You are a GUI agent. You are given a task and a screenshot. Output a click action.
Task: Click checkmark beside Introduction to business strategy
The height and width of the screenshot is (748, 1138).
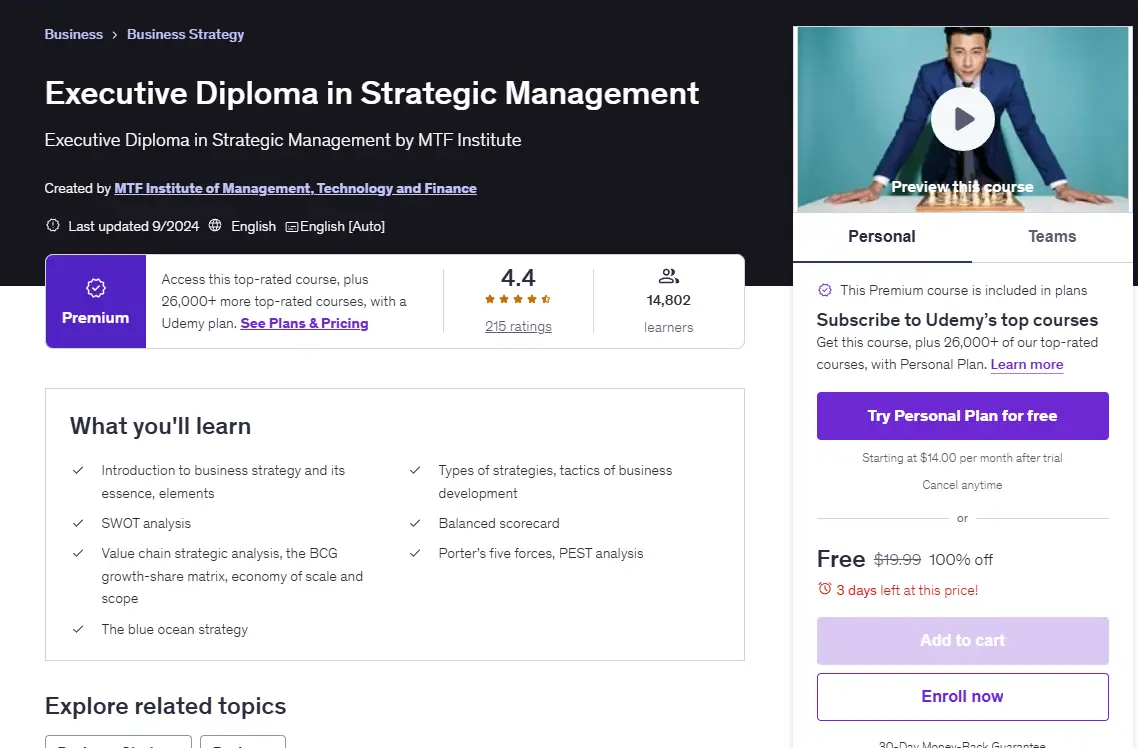pyautogui.click(x=78, y=470)
